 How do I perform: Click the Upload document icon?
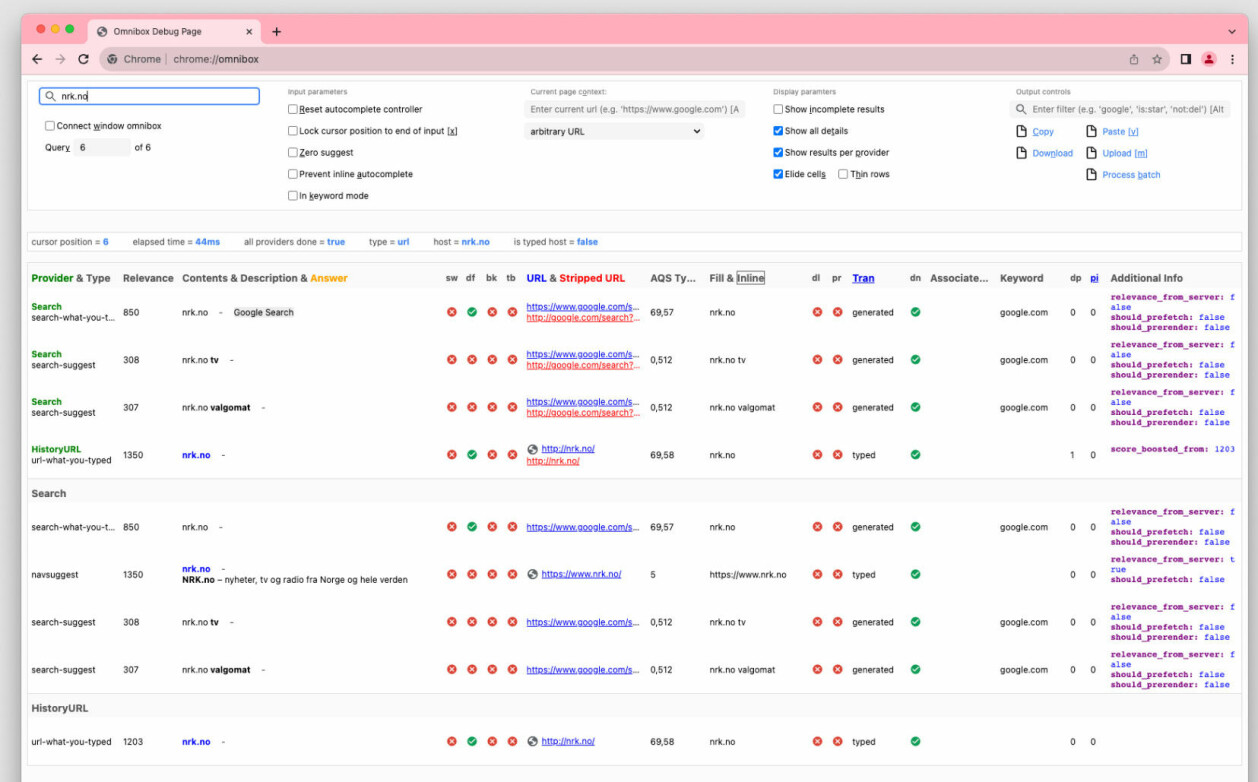pyautogui.click(x=1091, y=153)
